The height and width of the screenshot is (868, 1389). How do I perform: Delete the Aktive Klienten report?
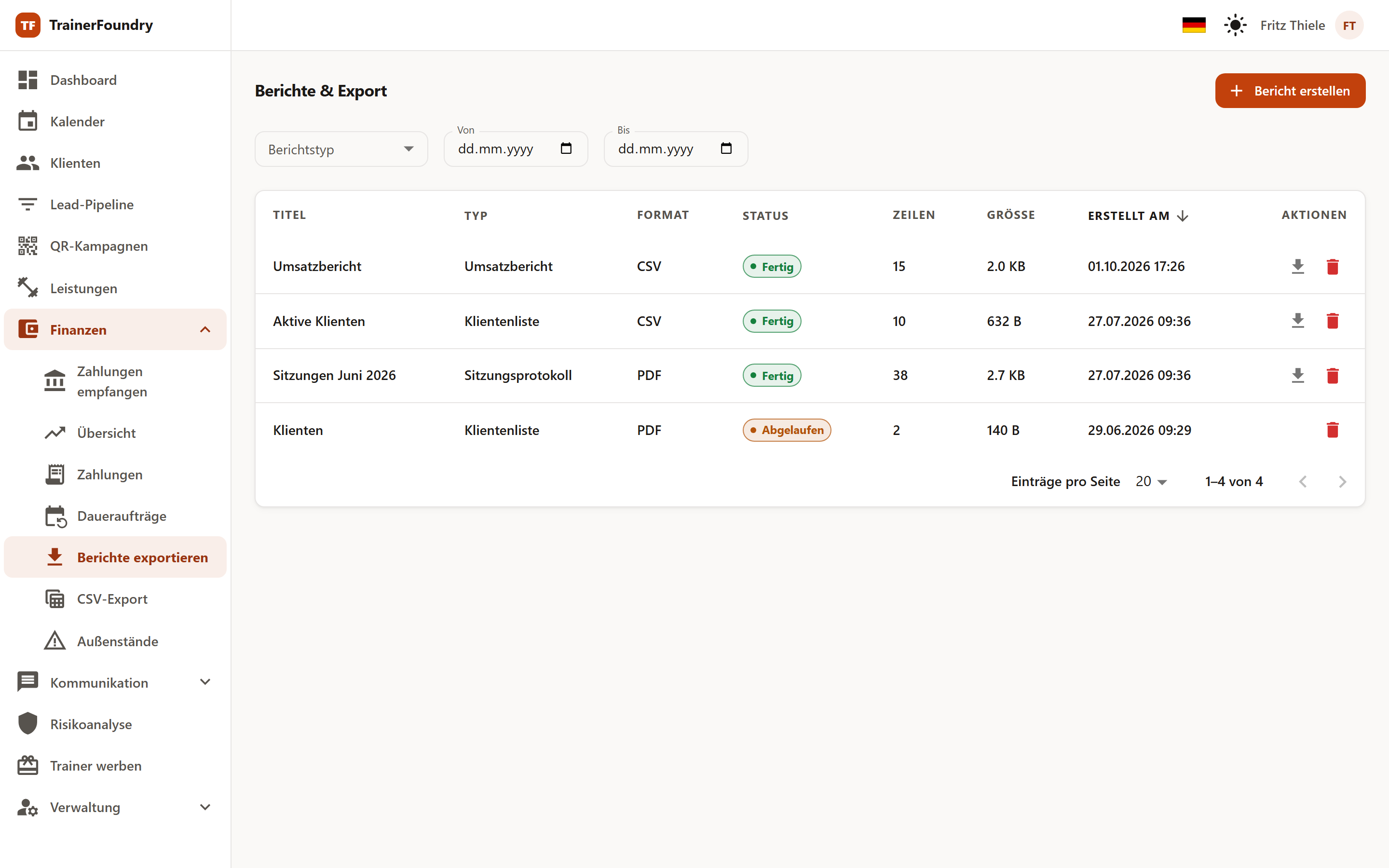pyautogui.click(x=1333, y=321)
